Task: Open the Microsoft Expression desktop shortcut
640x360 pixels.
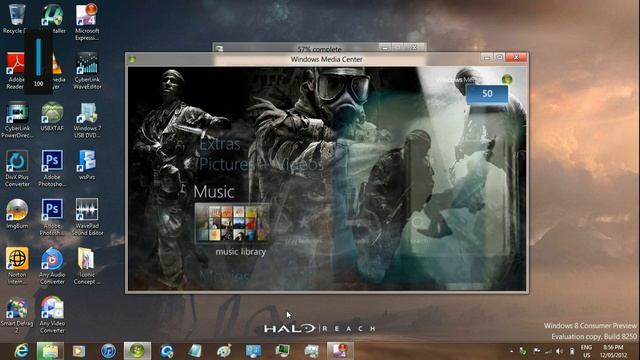Action: point(87,22)
